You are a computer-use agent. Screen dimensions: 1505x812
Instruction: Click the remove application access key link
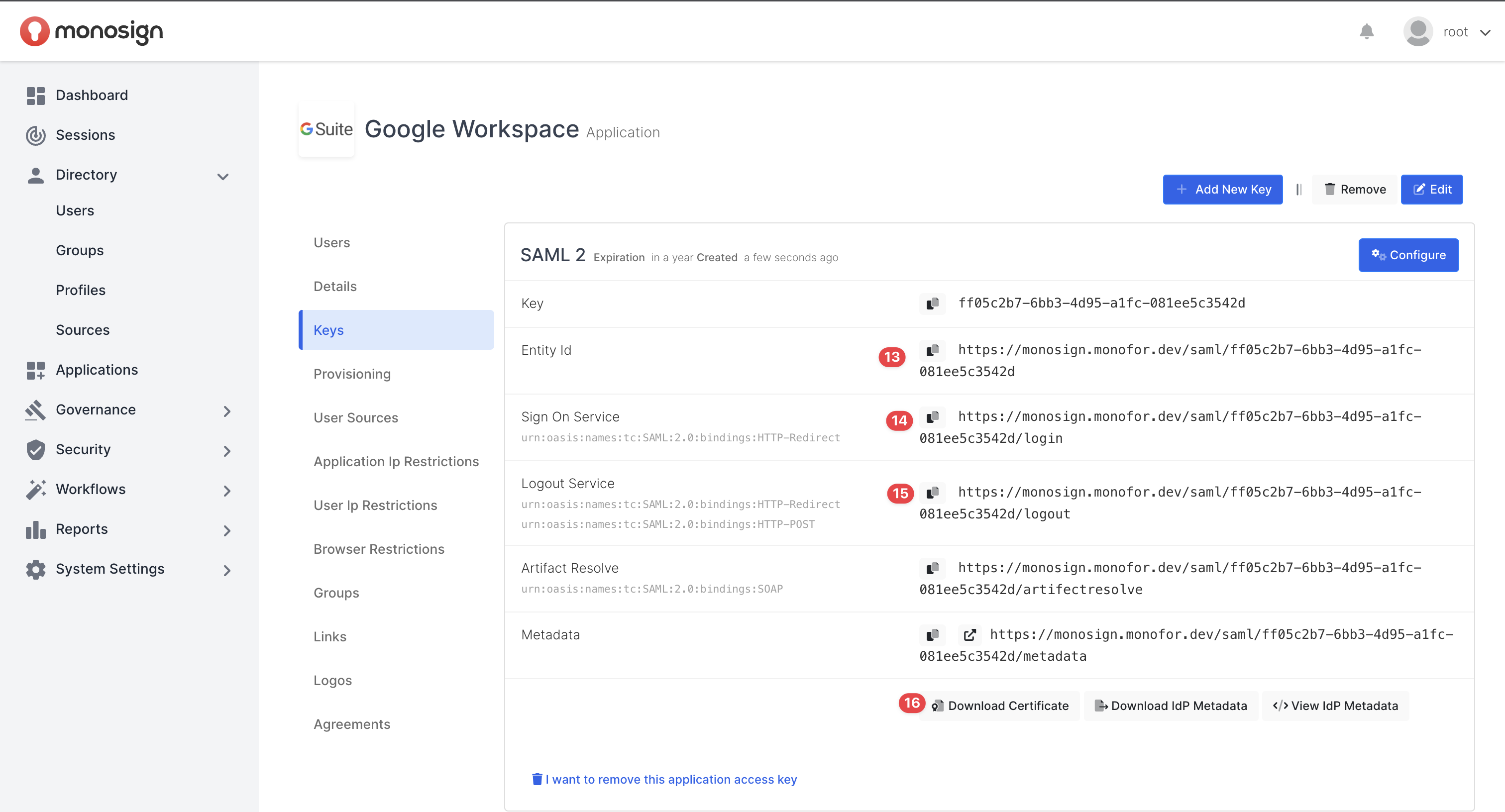click(665, 779)
